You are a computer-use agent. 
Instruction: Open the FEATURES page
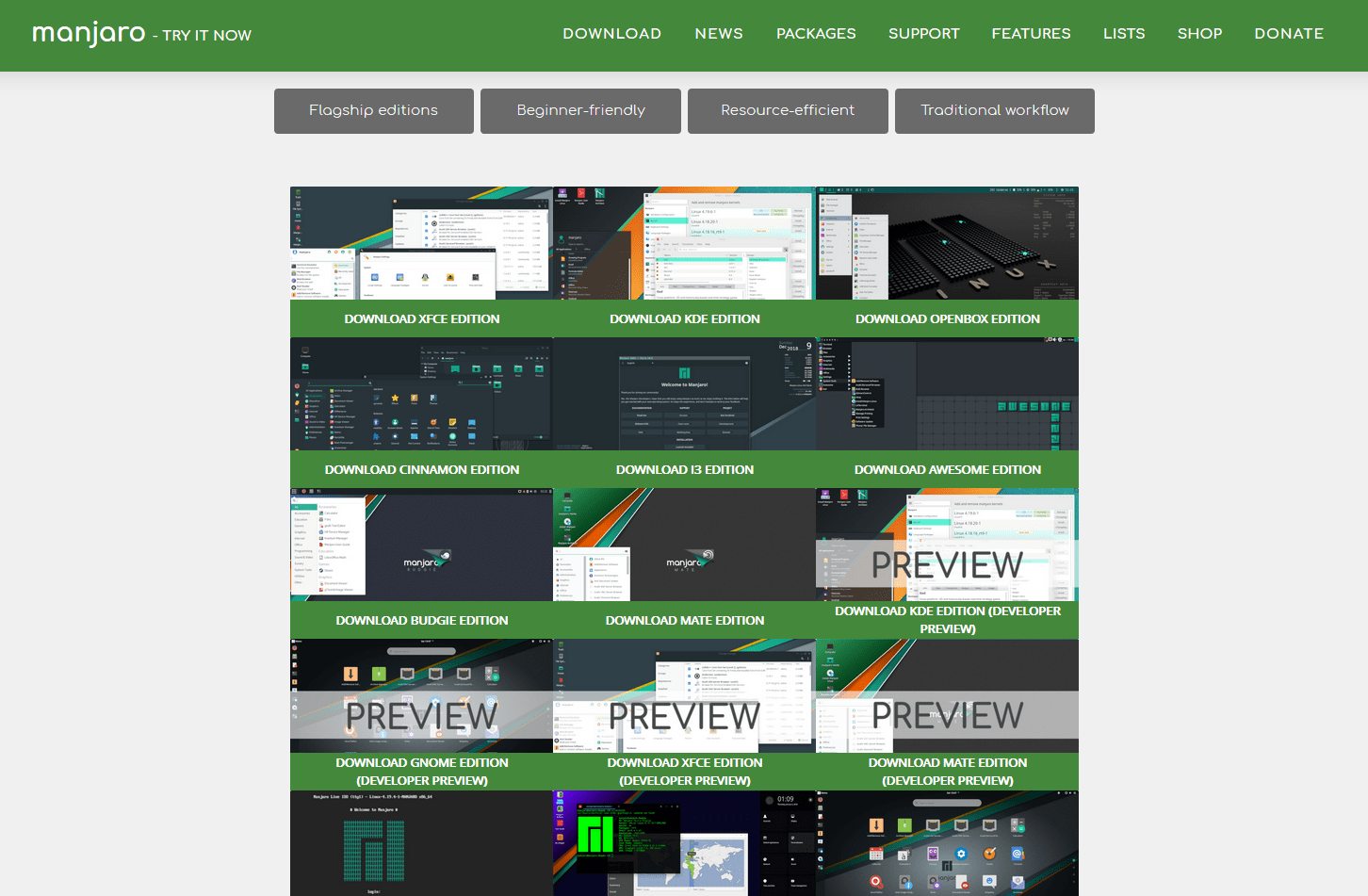tap(1030, 34)
